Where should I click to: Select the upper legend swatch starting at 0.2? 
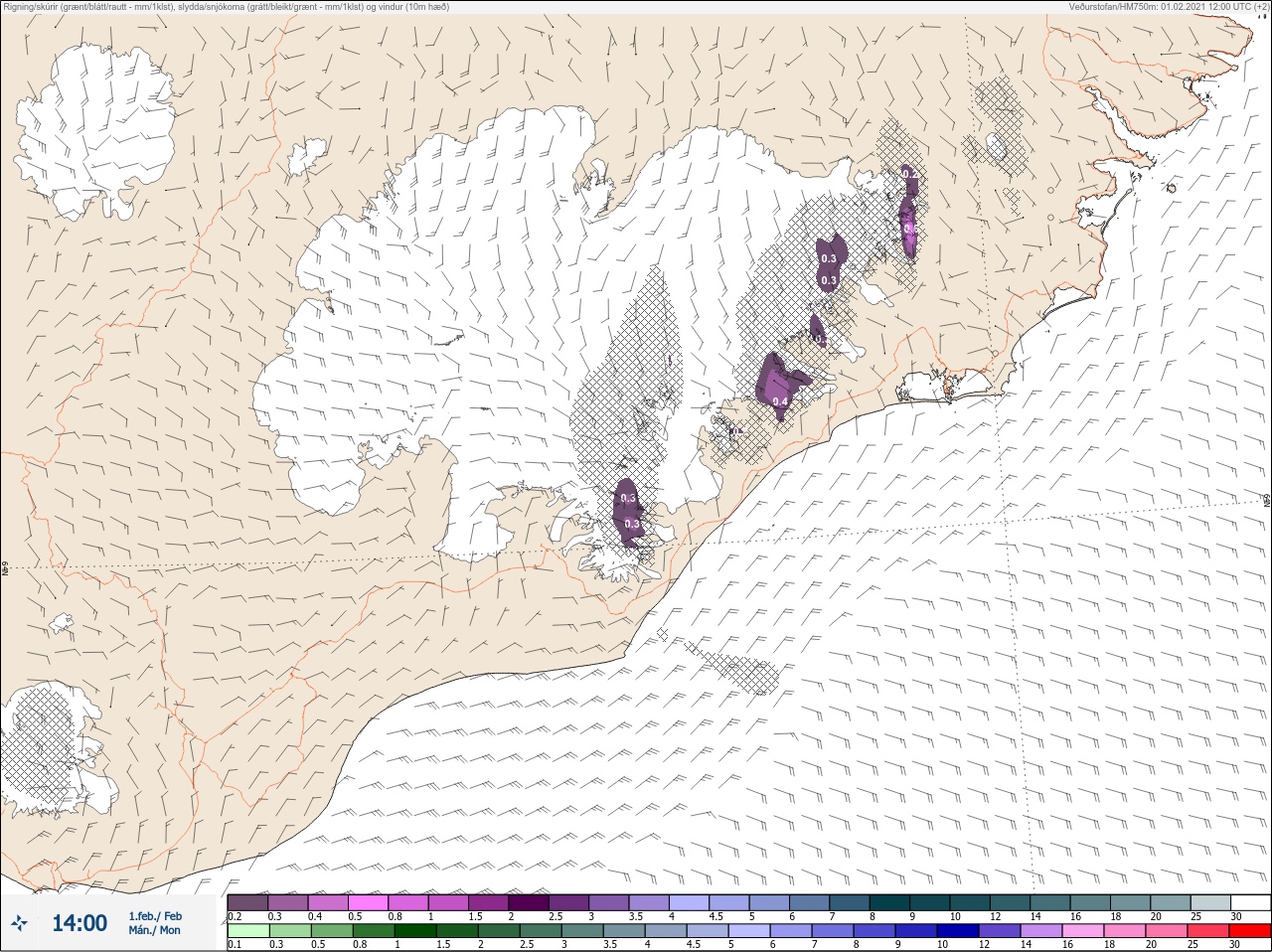[247, 902]
